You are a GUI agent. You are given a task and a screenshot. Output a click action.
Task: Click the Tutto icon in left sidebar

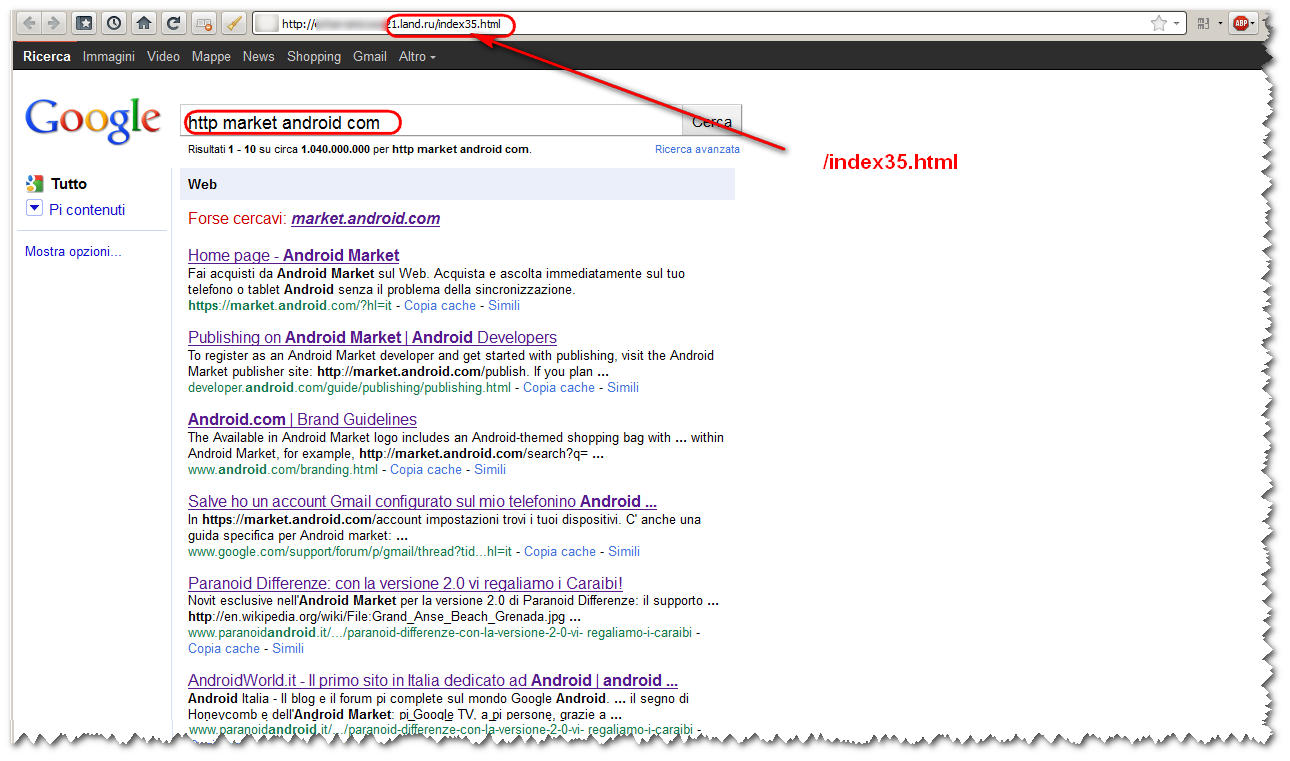tap(35, 183)
